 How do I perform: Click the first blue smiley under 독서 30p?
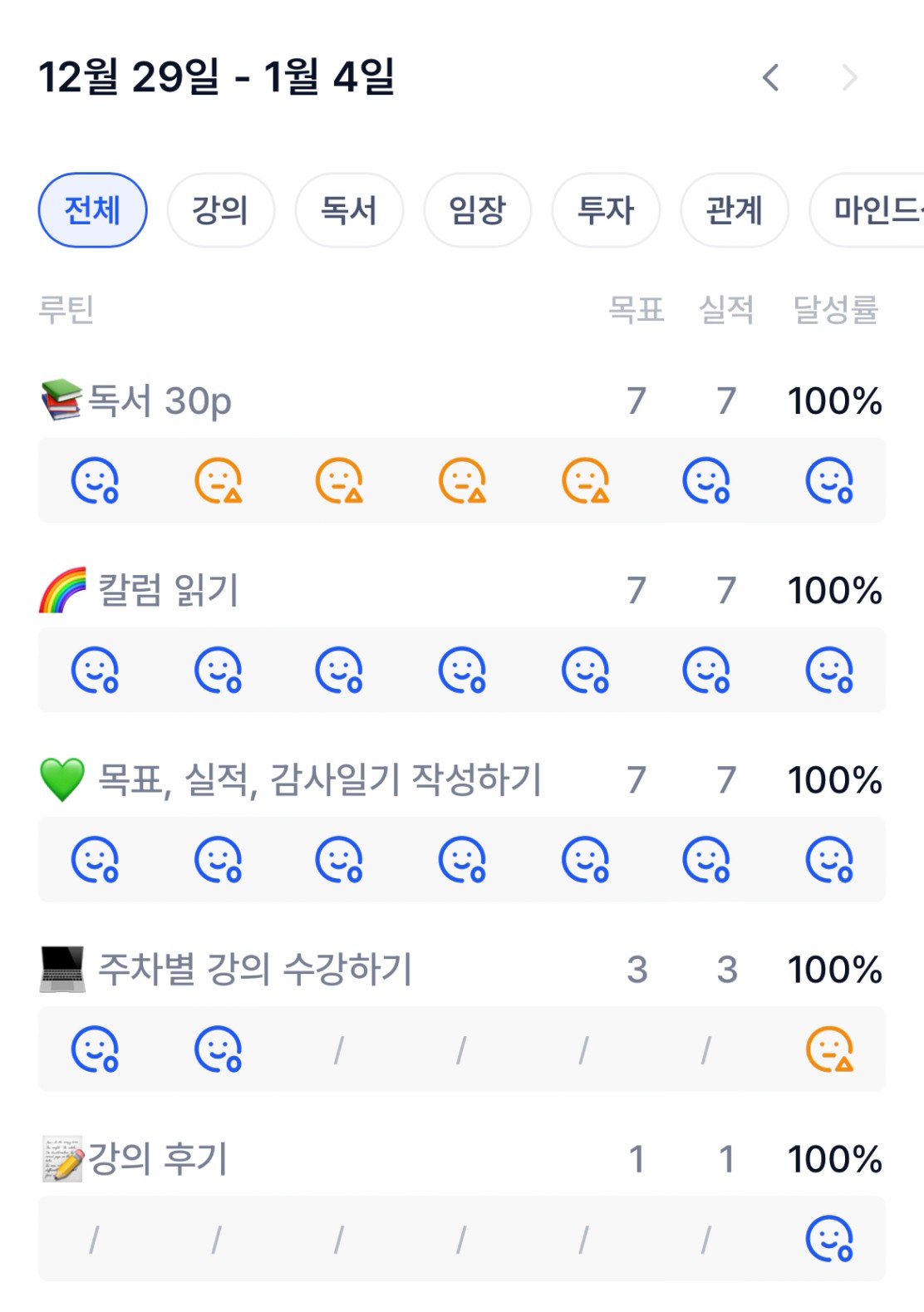[95, 481]
